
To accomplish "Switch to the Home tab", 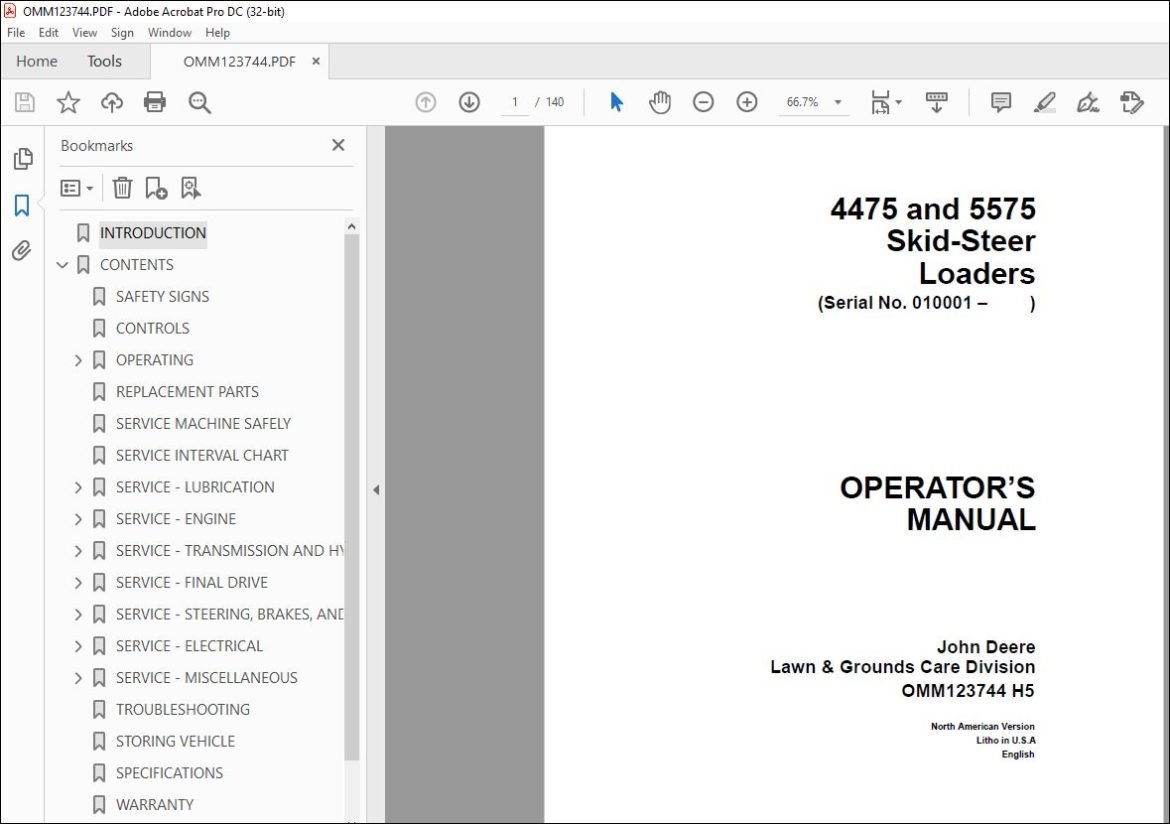I will [36, 61].
